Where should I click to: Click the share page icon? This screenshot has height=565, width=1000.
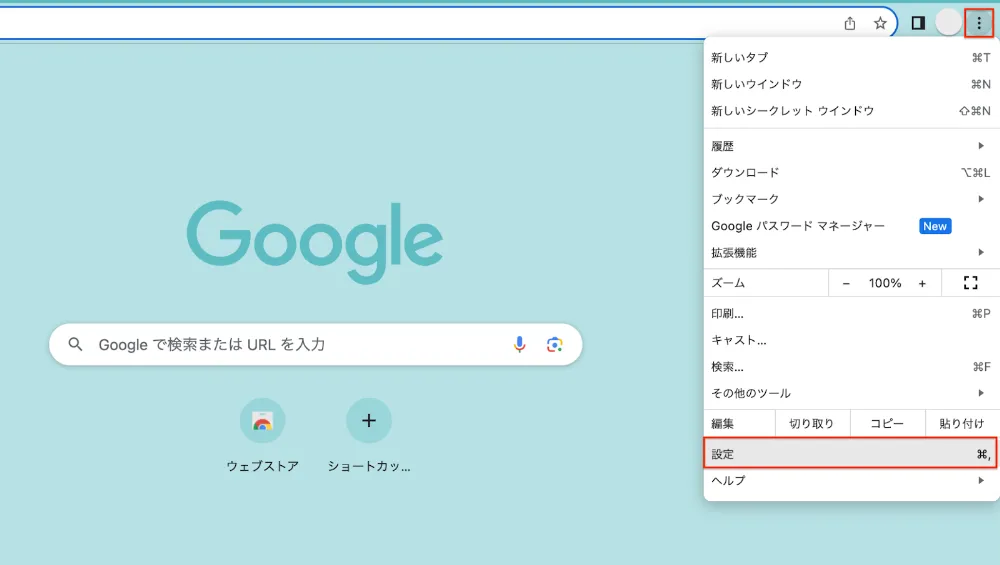click(x=849, y=24)
